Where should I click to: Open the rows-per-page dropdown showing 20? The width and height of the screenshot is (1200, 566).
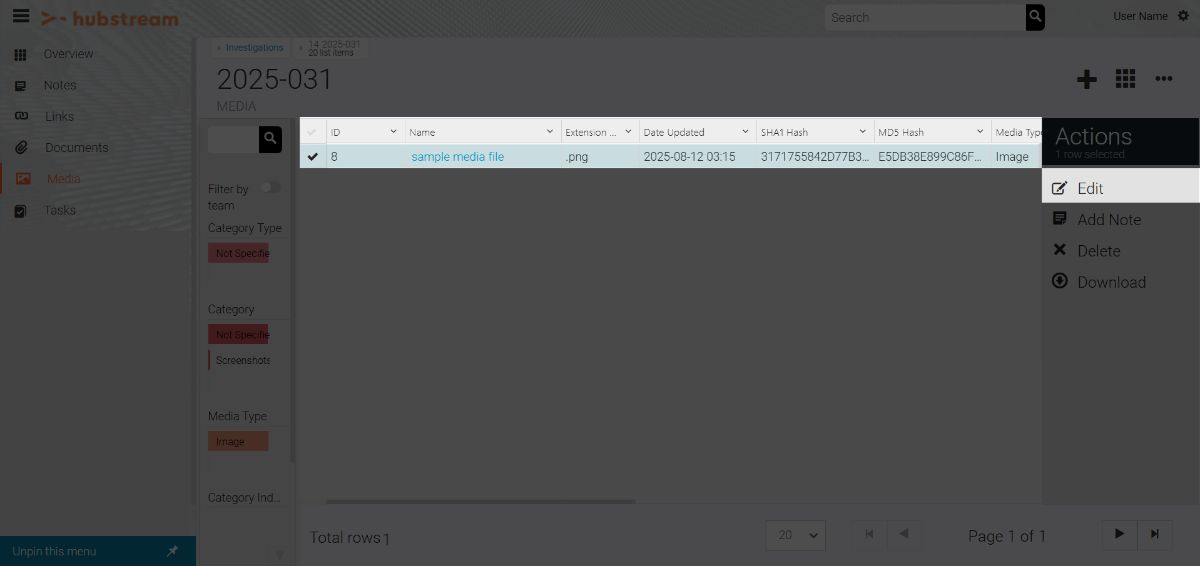(795, 535)
